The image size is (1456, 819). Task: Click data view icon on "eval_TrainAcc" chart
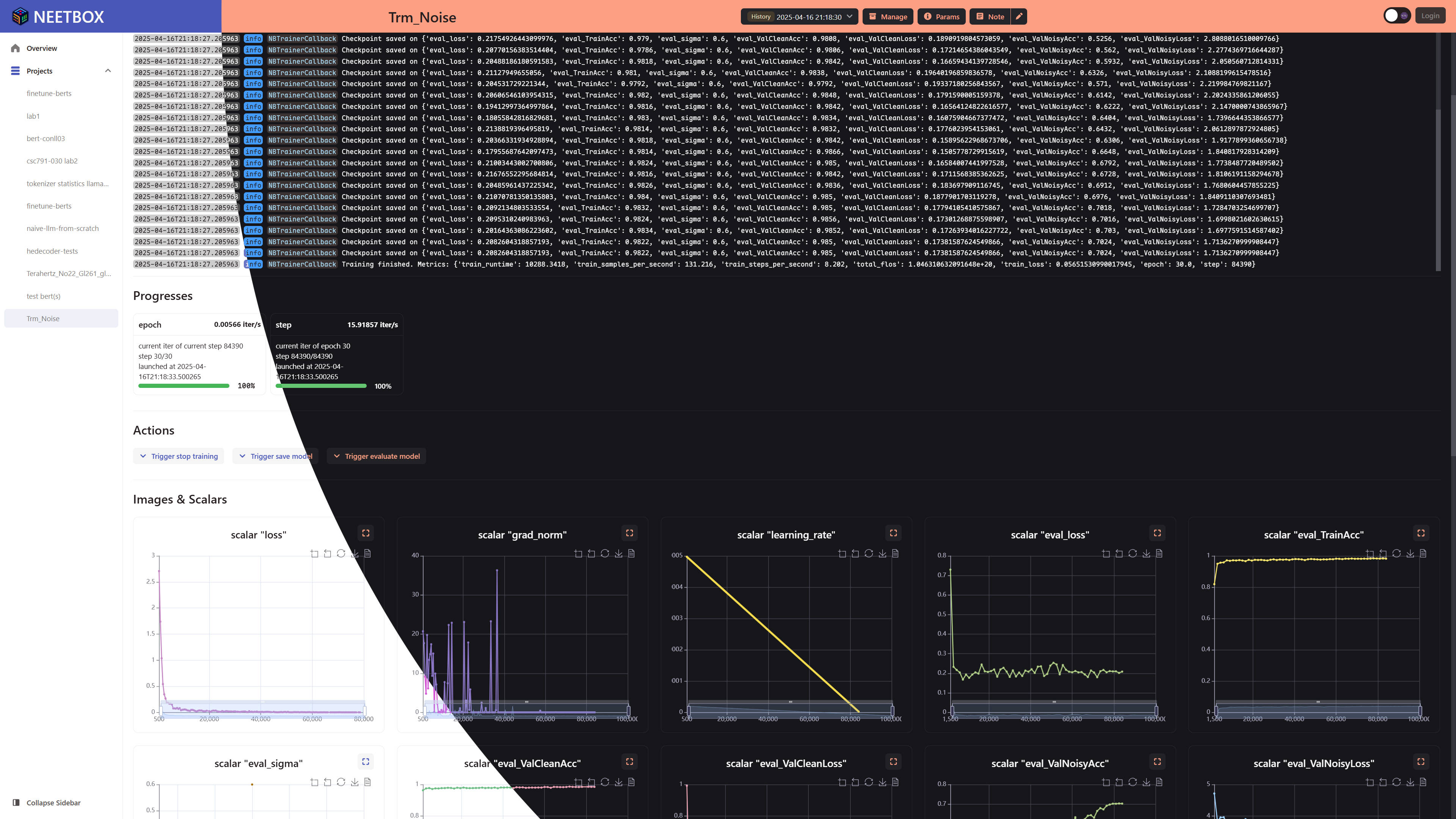pyautogui.click(x=1423, y=553)
